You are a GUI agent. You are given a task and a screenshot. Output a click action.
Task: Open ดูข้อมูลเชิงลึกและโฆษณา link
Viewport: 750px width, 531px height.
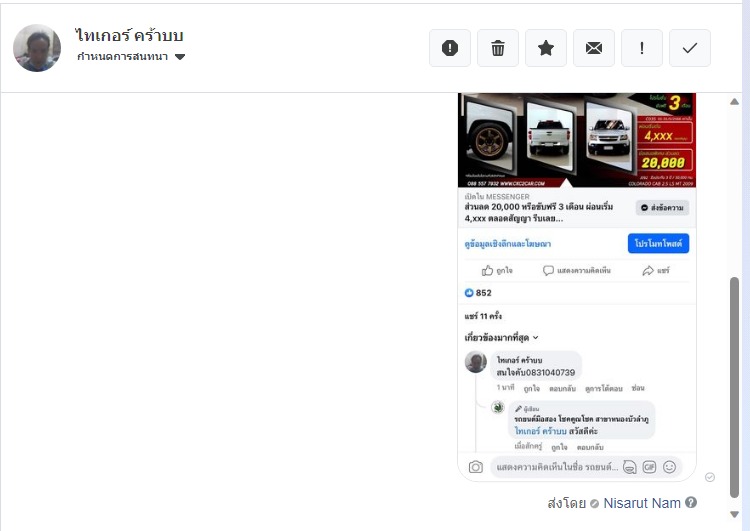[x=507, y=244]
